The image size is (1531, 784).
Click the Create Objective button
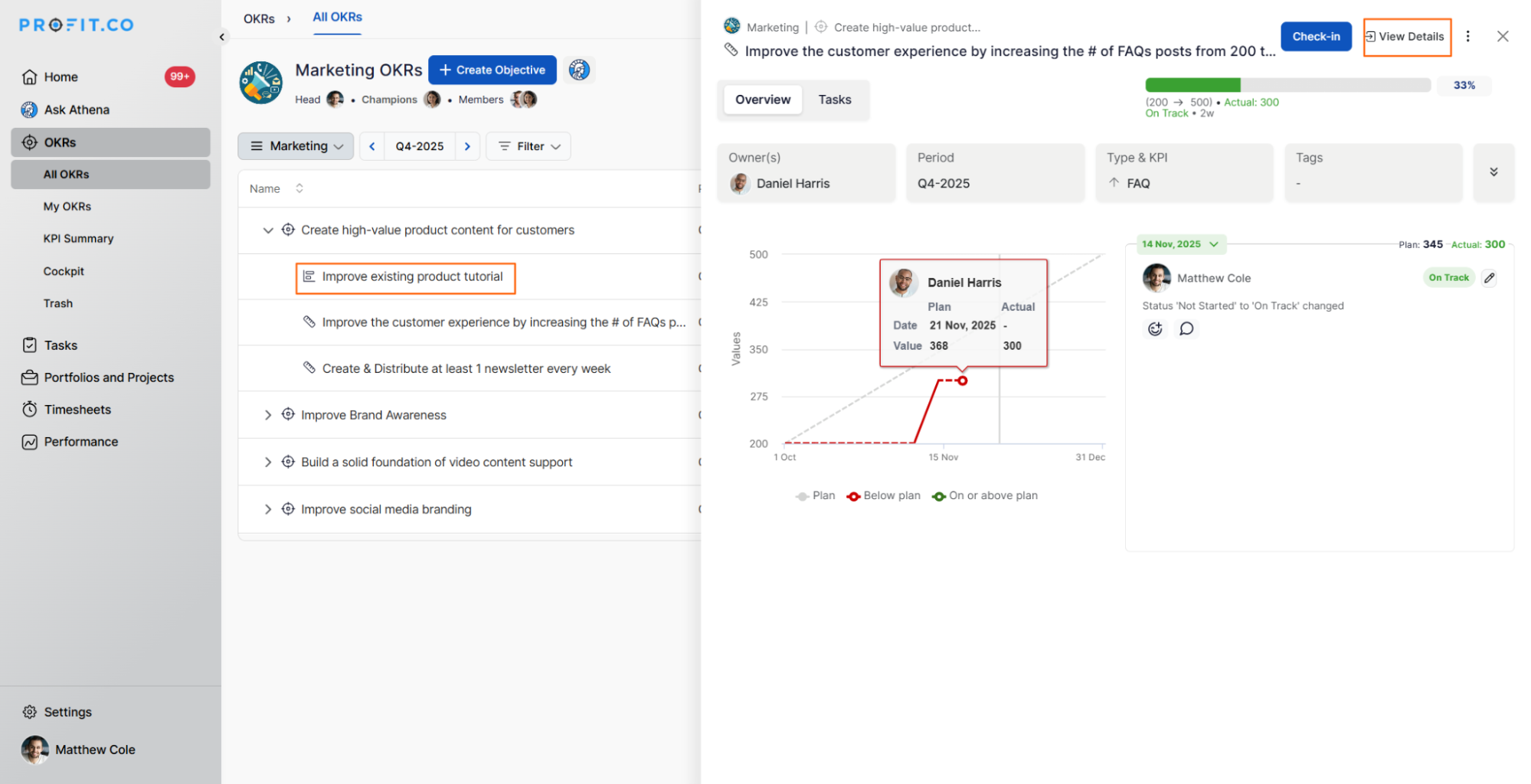(492, 70)
